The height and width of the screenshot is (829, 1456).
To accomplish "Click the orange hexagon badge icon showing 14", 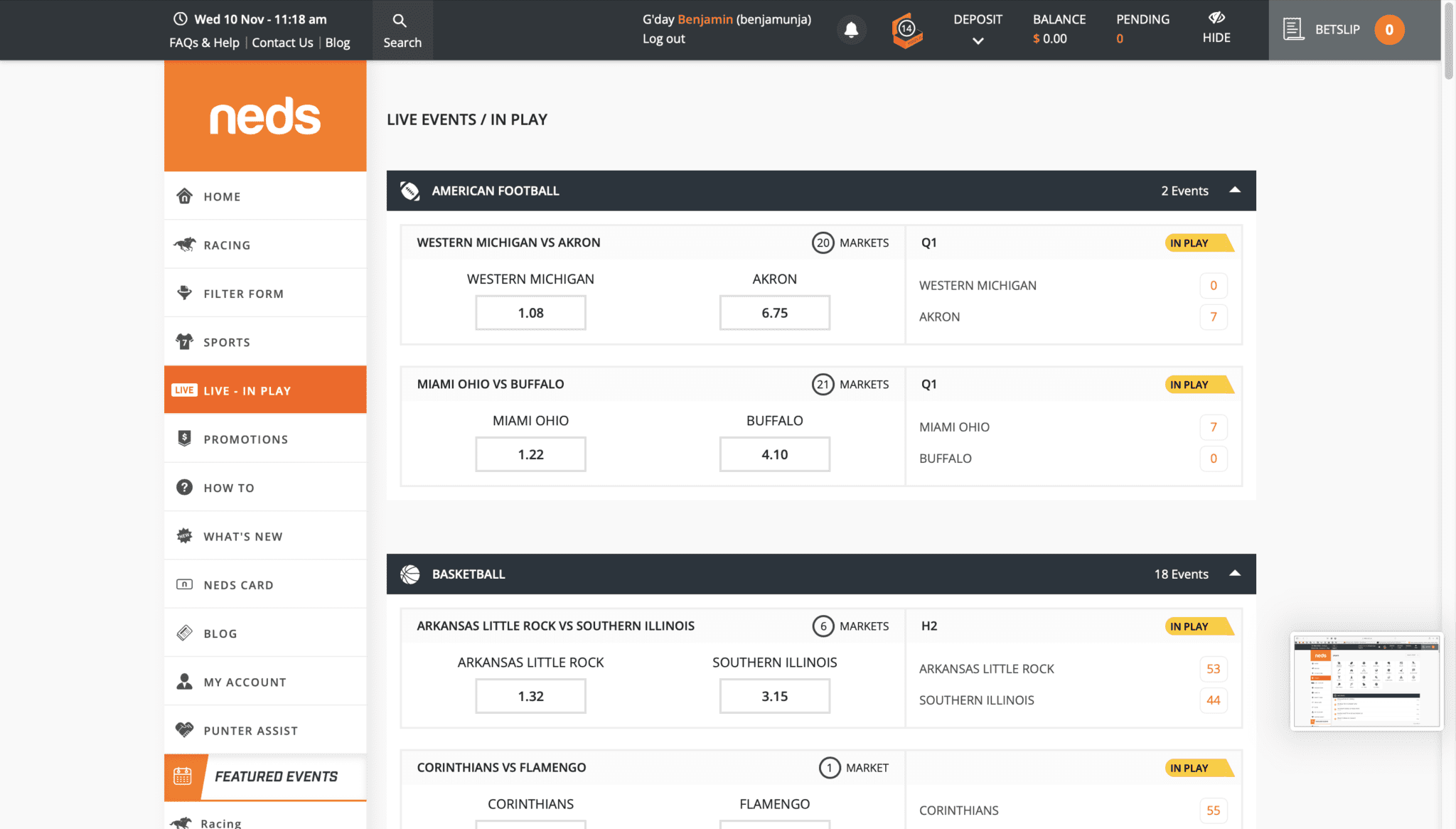I will point(906,30).
